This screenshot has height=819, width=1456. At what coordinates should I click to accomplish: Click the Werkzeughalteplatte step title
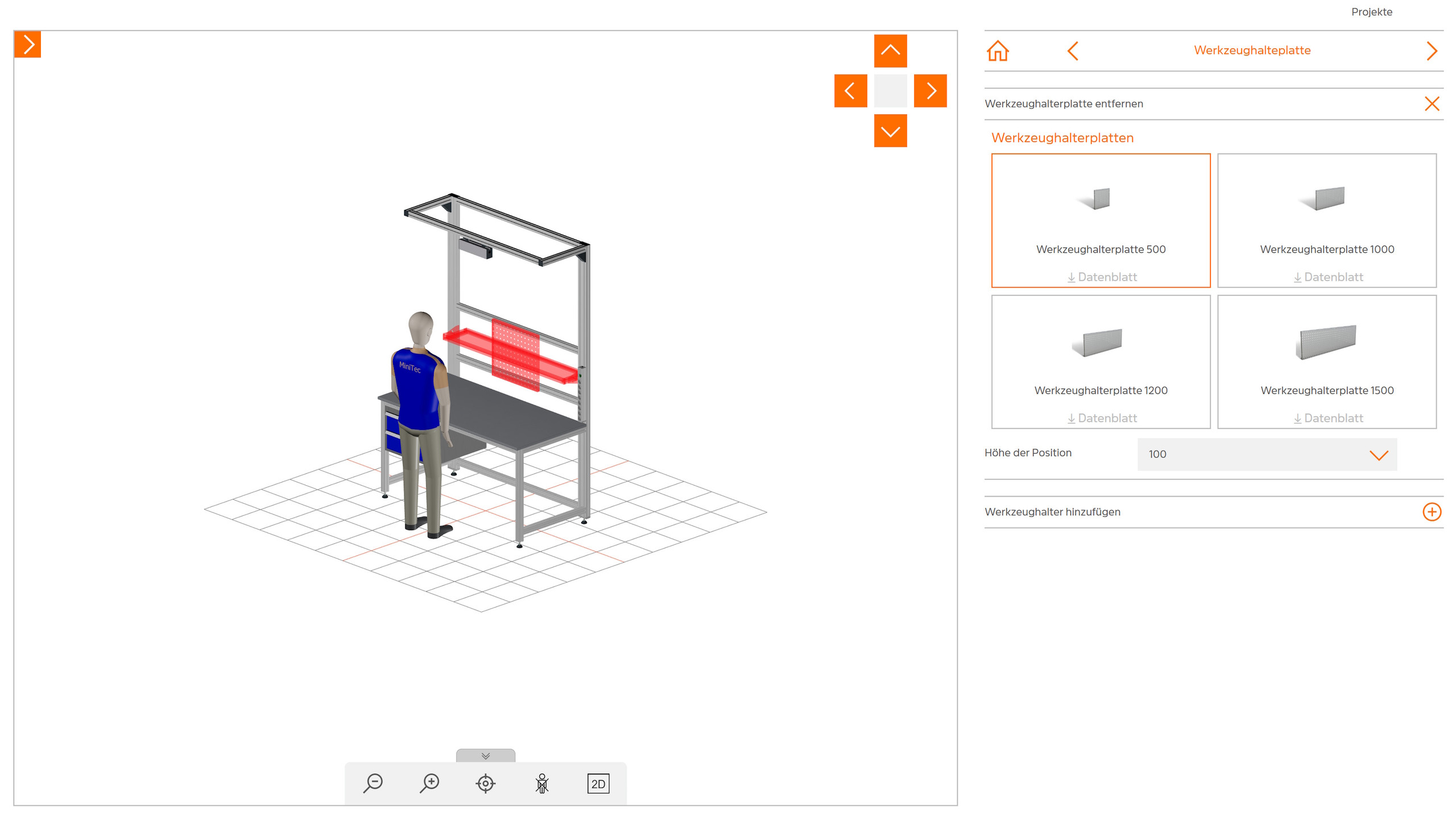[x=1252, y=50]
